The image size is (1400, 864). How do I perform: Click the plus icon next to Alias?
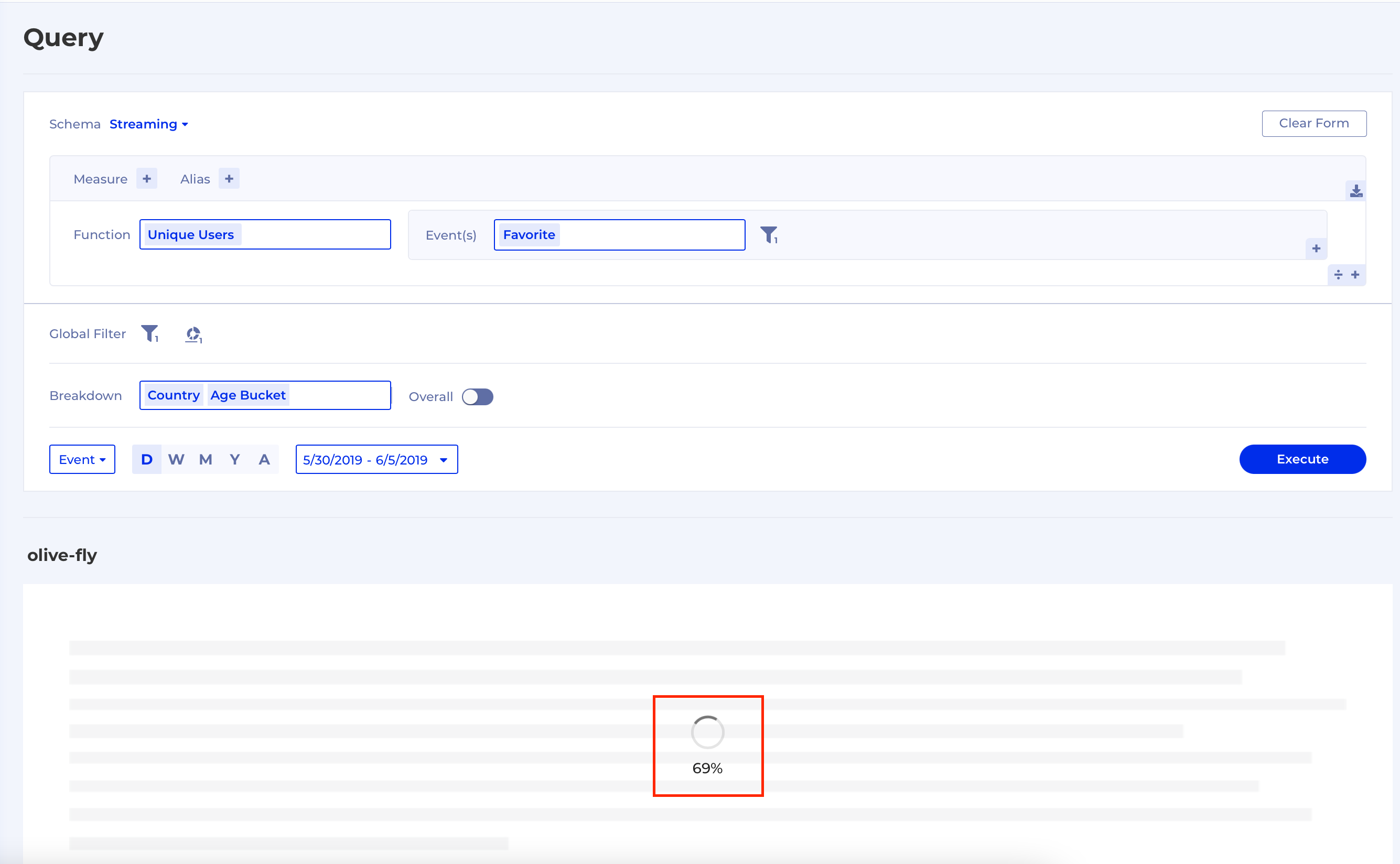click(x=229, y=179)
